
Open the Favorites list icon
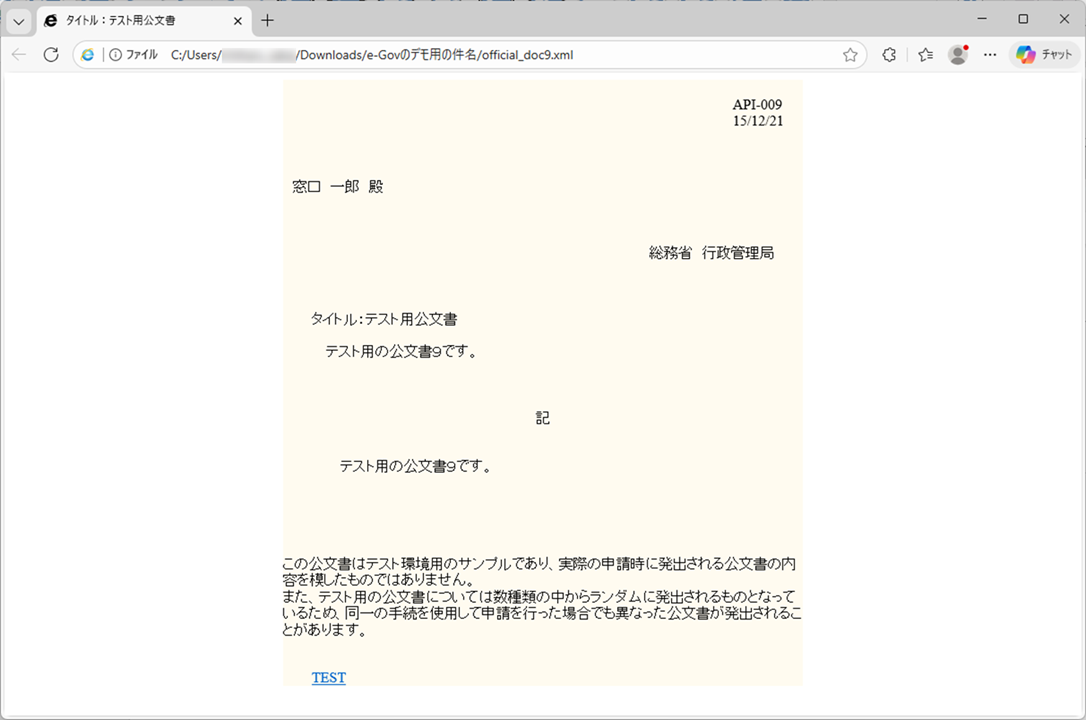[x=925, y=55]
